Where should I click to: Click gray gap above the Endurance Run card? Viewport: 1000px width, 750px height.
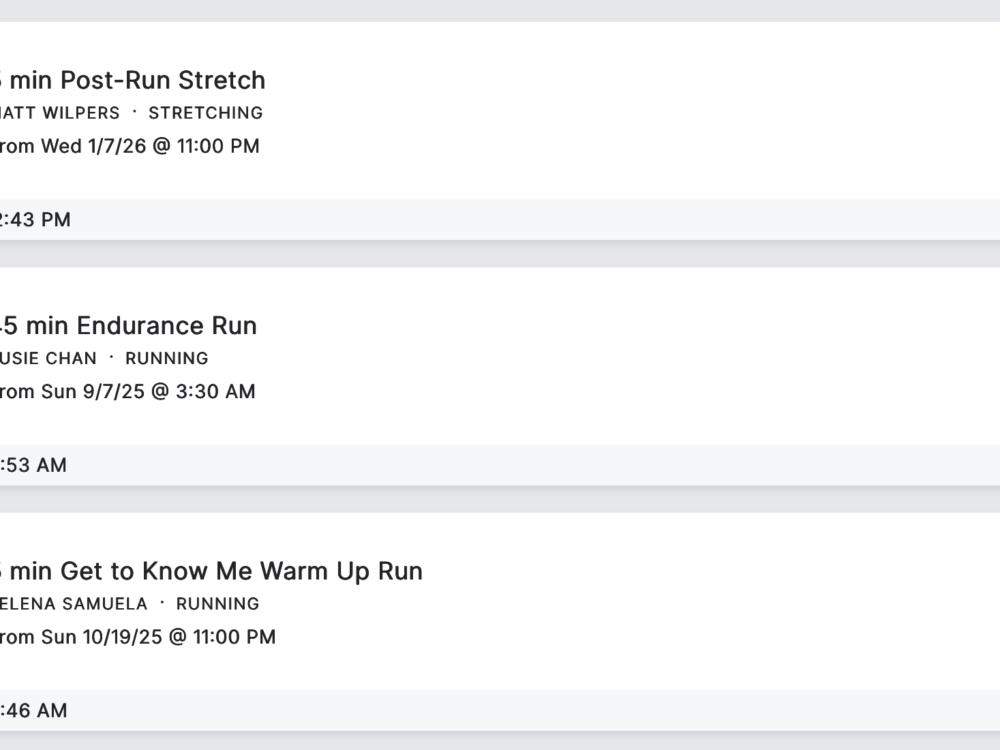[500, 254]
